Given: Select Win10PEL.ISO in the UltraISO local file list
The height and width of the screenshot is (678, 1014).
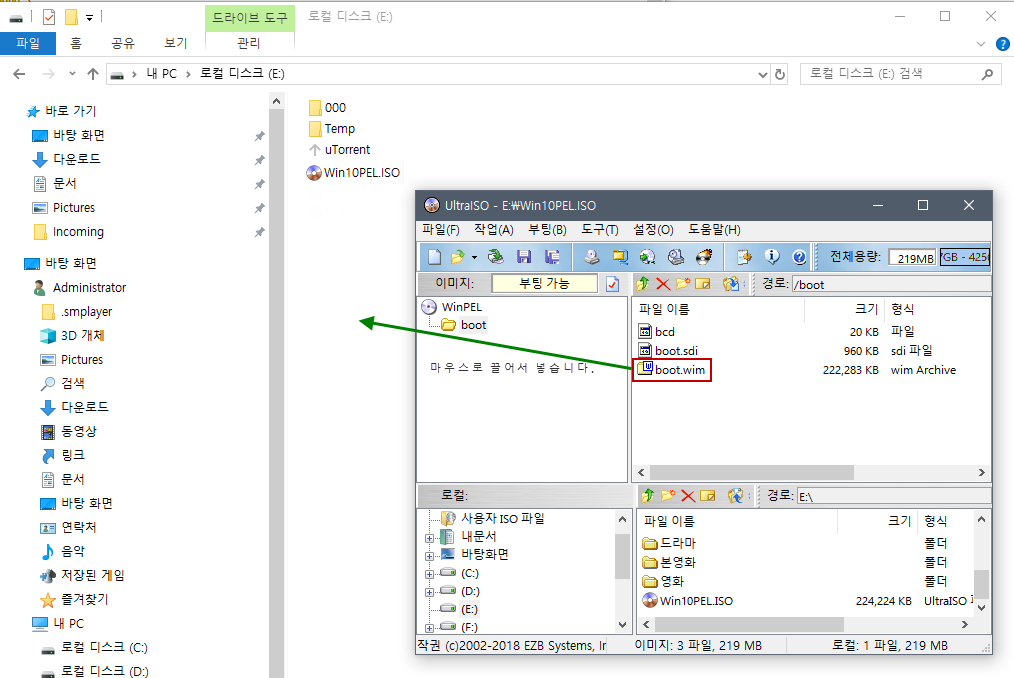Looking at the screenshot, I should point(696,601).
